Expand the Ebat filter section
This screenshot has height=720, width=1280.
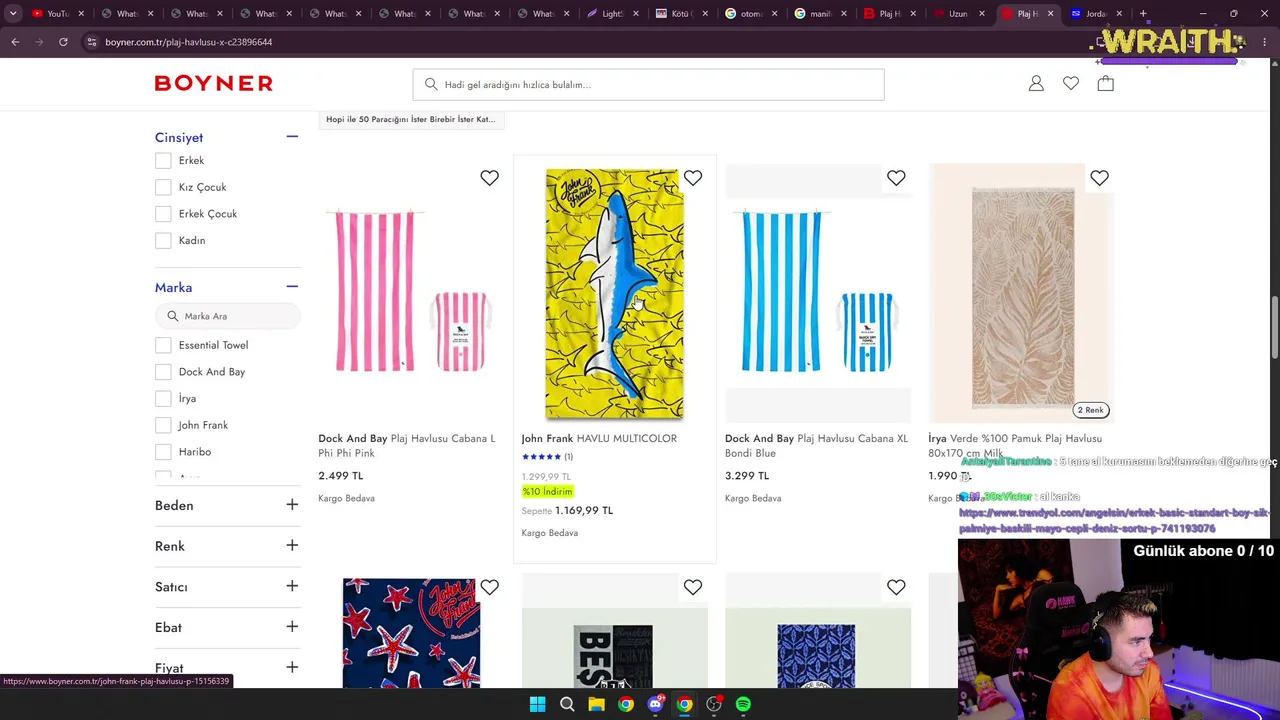pyautogui.click(x=292, y=627)
